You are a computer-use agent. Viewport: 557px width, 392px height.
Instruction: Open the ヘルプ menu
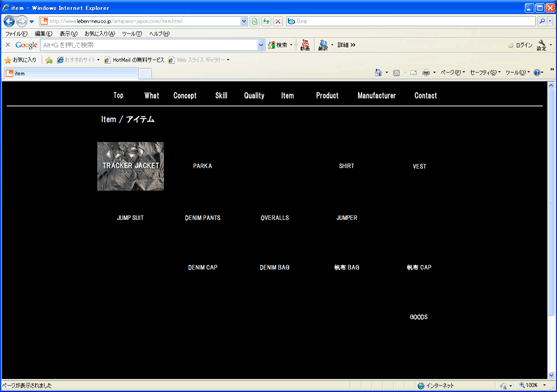point(159,34)
